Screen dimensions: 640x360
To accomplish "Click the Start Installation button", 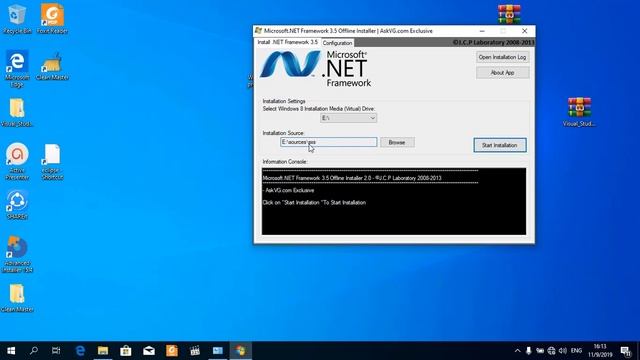I will pyautogui.click(x=500, y=145).
